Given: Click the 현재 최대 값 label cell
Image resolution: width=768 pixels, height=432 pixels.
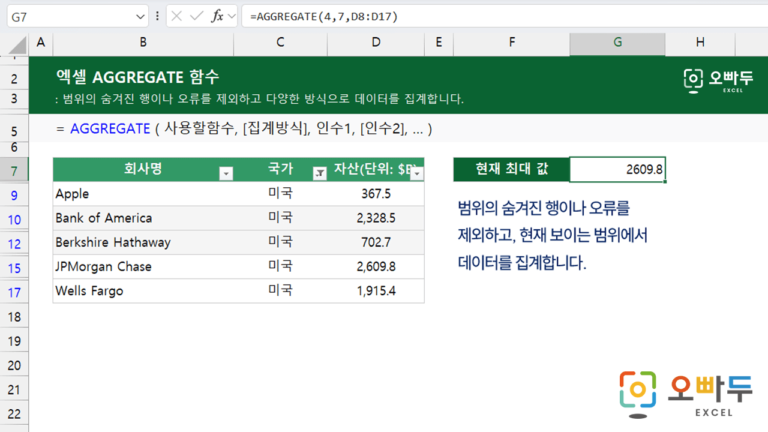Looking at the screenshot, I should tap(511, 169).
